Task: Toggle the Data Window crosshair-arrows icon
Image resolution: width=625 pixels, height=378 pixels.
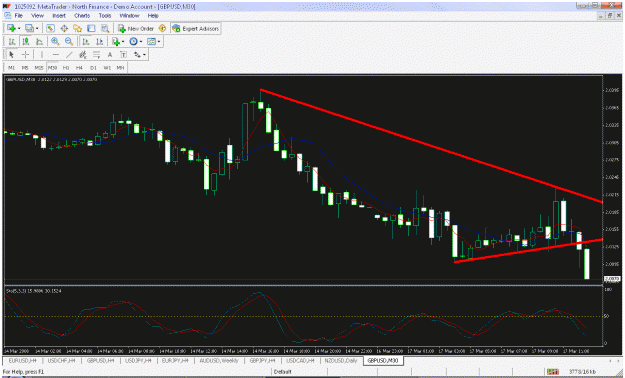Action: [x=64, y=28]
